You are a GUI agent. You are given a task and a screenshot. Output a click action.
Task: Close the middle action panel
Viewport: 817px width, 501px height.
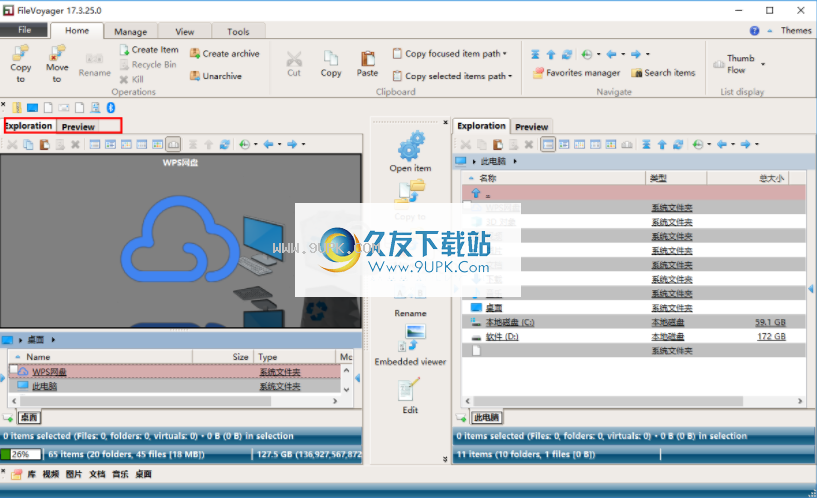(x=445, y=122)
